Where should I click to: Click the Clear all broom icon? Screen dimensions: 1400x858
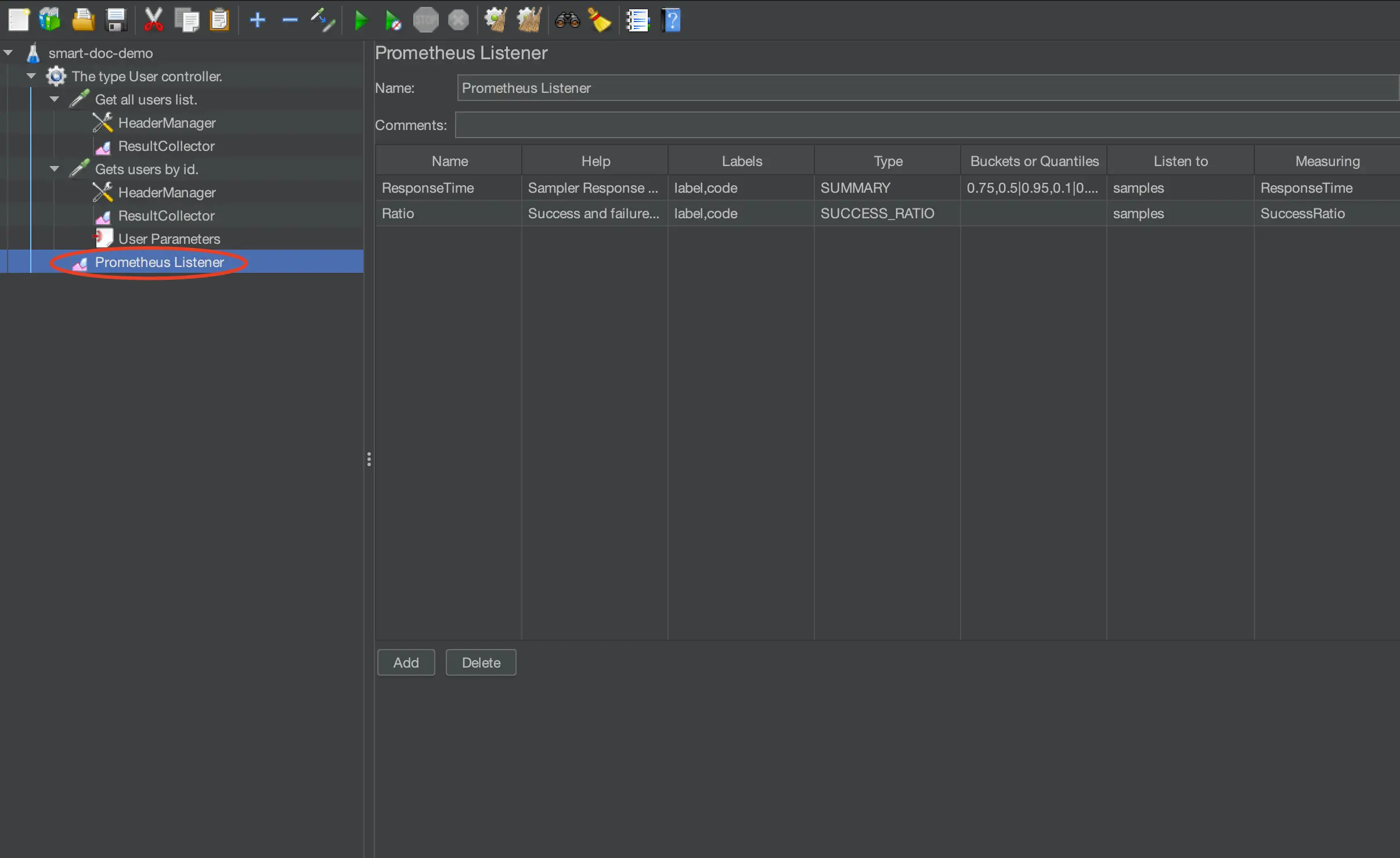529,20
